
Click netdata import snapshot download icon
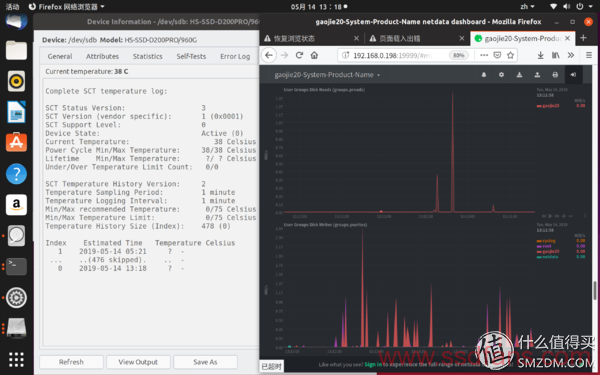point(519,75)
